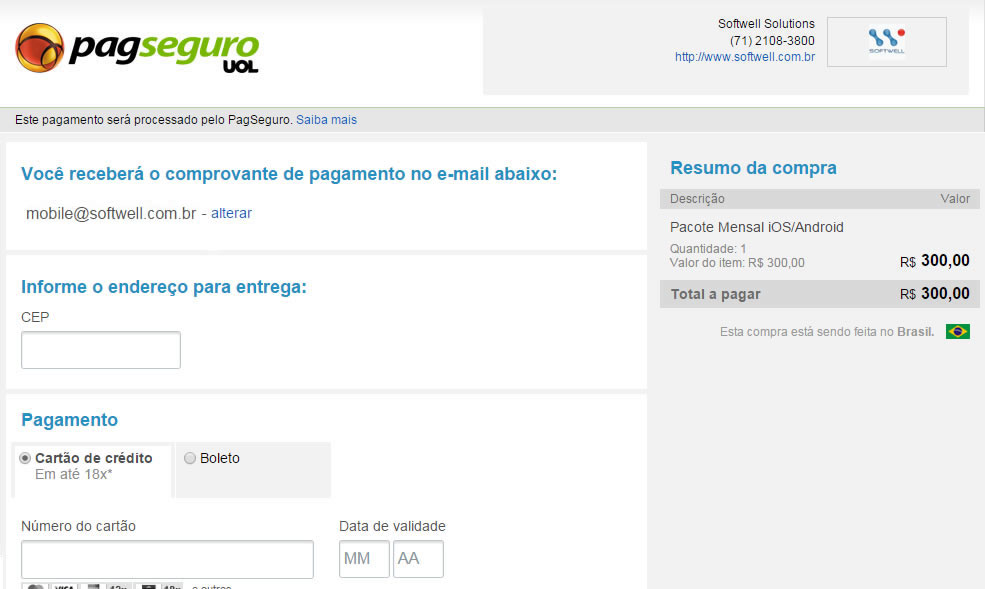
Task: Select the Cartão de crédito radio button
Action: coord(25,458)
